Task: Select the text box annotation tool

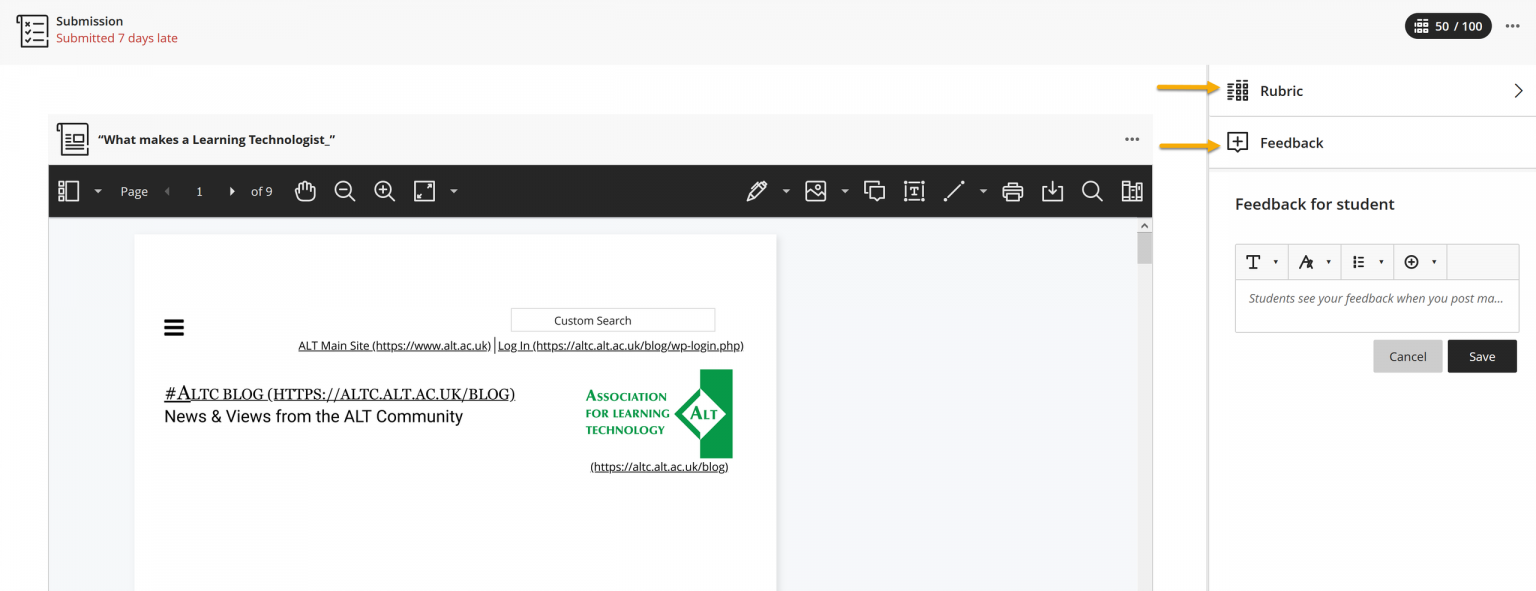Action: click(914, 191)
